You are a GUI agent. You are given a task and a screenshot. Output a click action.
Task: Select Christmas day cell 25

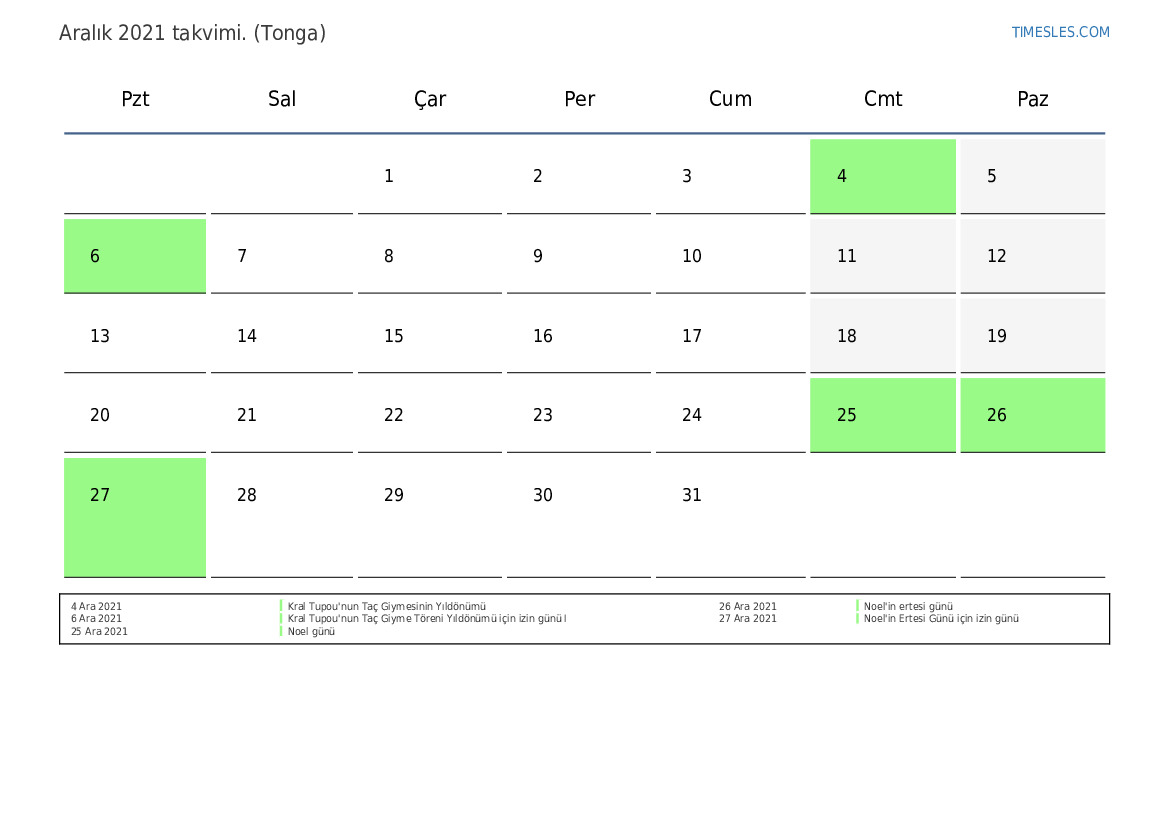point(883,415)
